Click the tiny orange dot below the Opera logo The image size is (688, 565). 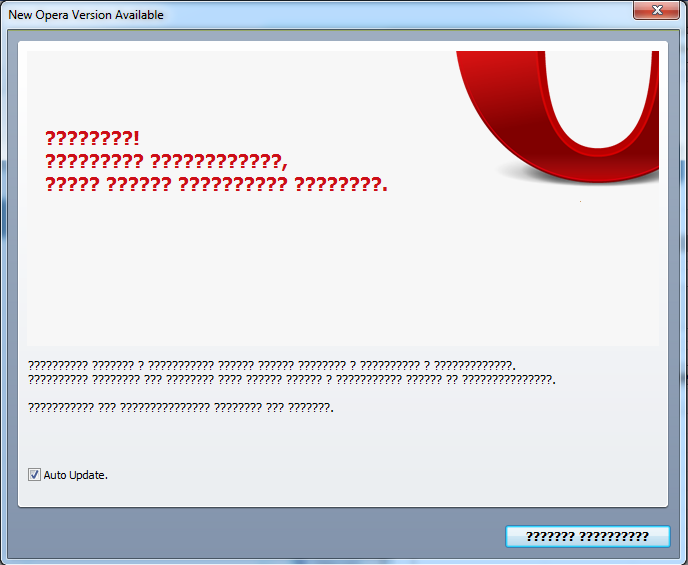pyautogui.click(x=580, y=201)
